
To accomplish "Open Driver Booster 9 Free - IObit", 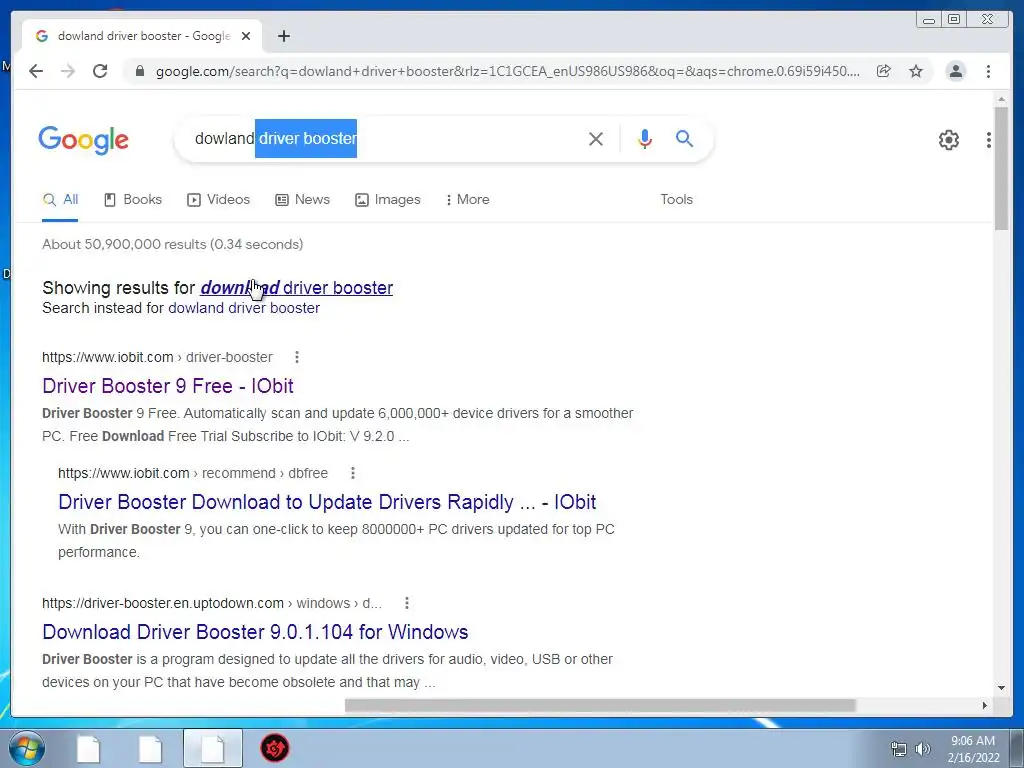I will click(x=168, y=386).
